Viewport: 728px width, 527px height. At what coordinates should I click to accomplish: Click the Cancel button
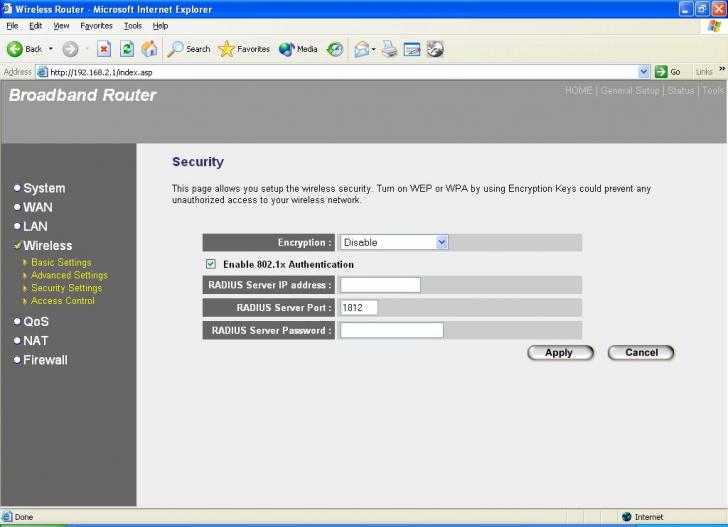pyautogui.click(x=641, y=352)
